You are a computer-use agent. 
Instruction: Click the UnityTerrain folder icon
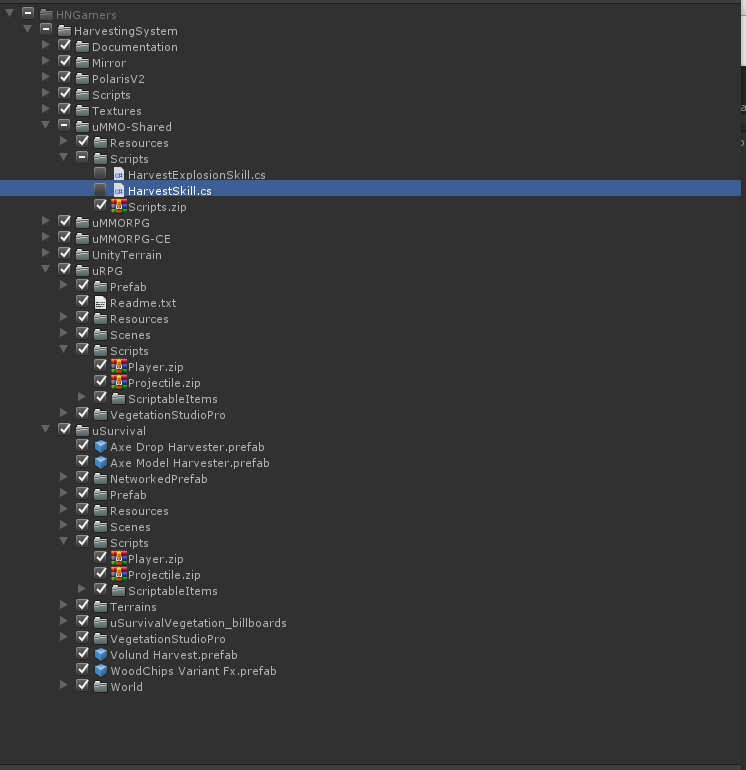(x=82, y=255)
